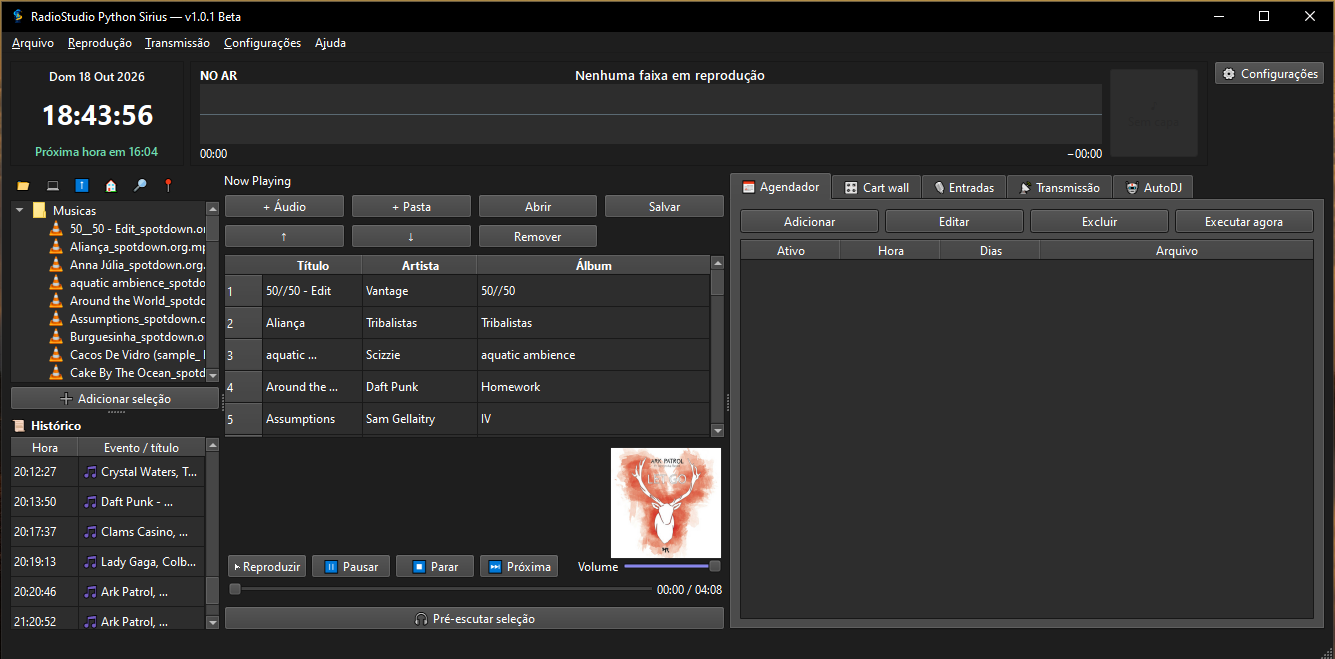Screen dimensions: 1335x659
Task: Switch to the Cart wall tab
Action: 876,187
